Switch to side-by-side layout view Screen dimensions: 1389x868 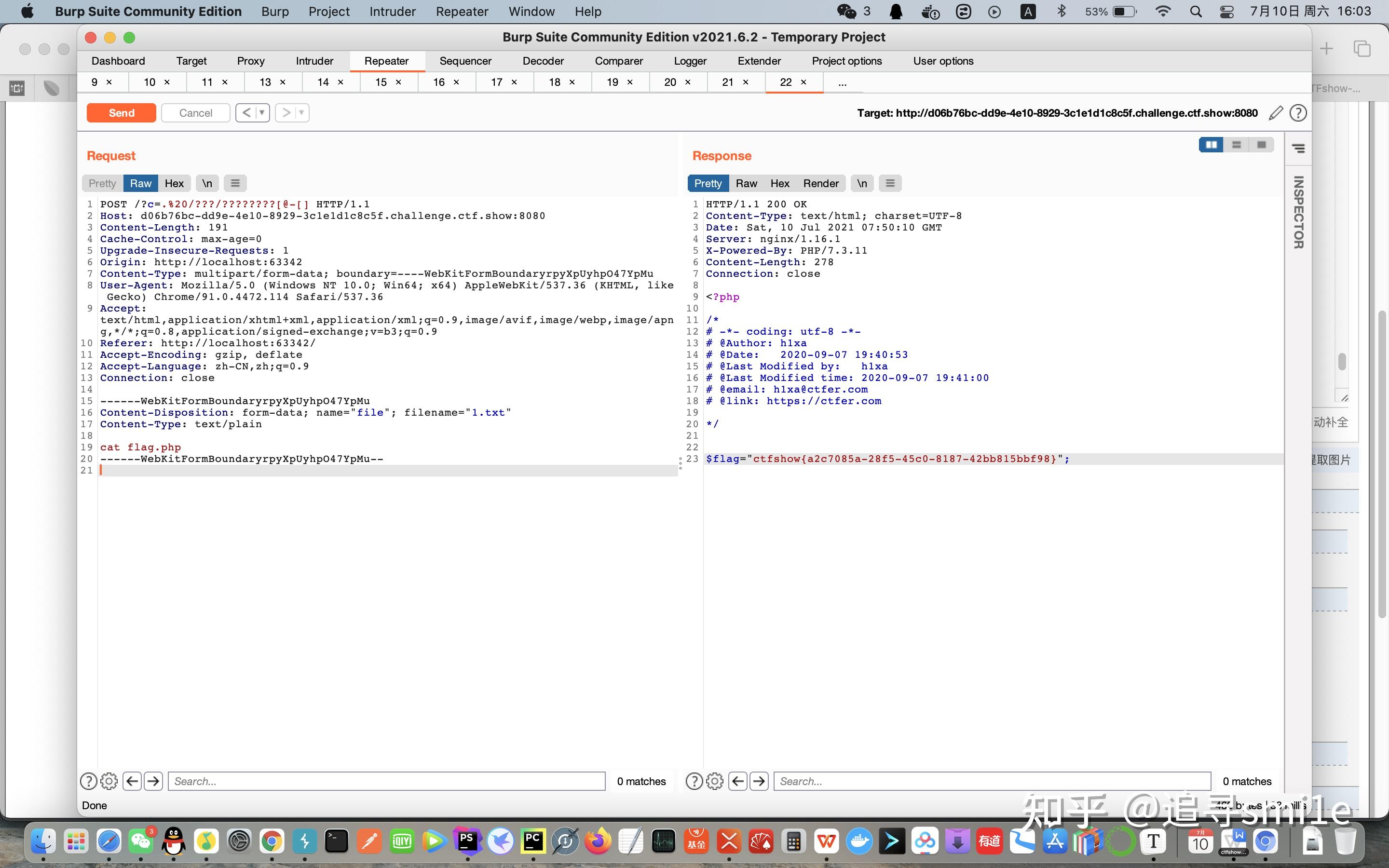click(x=1211, y=145)
